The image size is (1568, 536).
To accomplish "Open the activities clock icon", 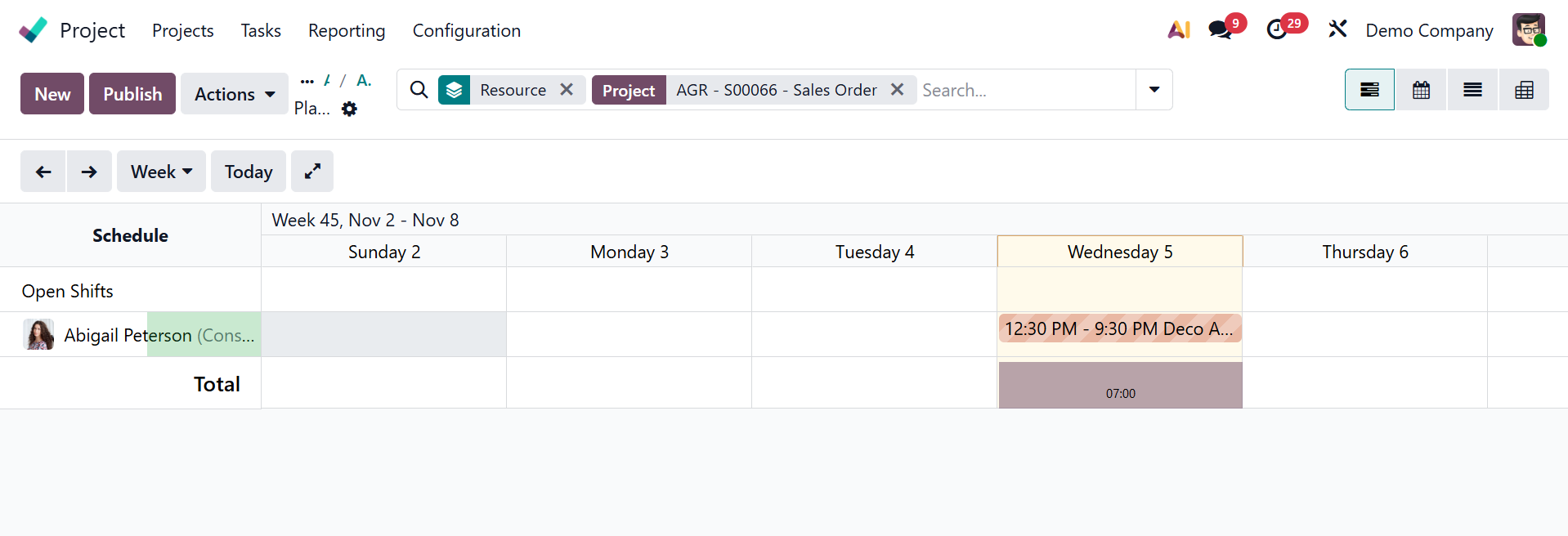I will tap(1277, 30).
